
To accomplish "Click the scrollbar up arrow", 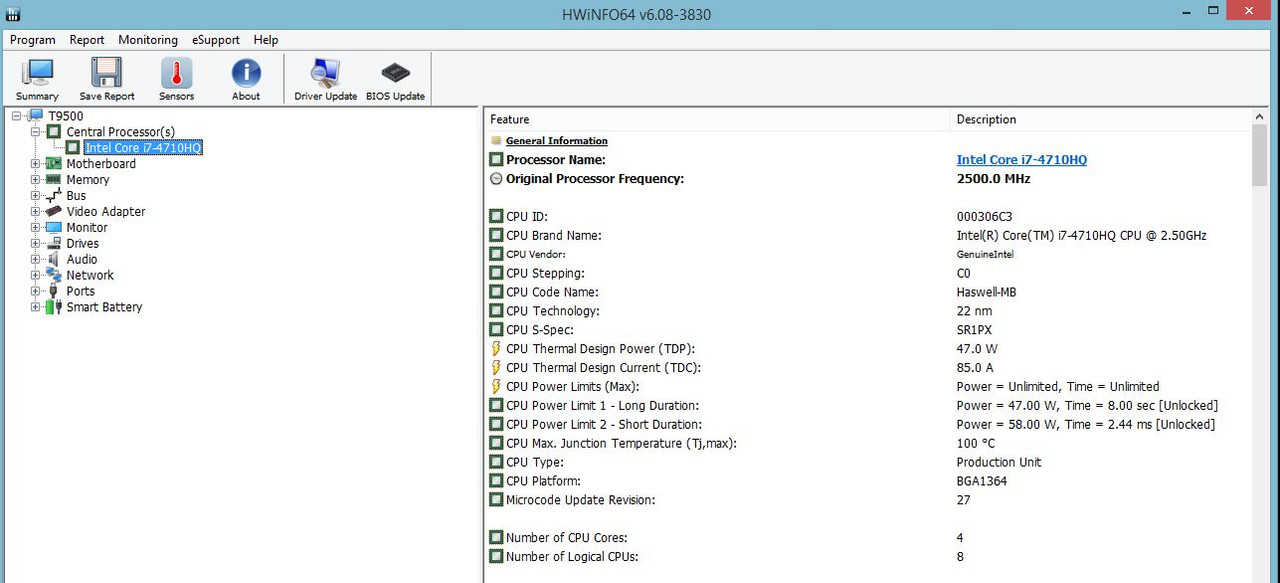I will [x=1259, y=117].
